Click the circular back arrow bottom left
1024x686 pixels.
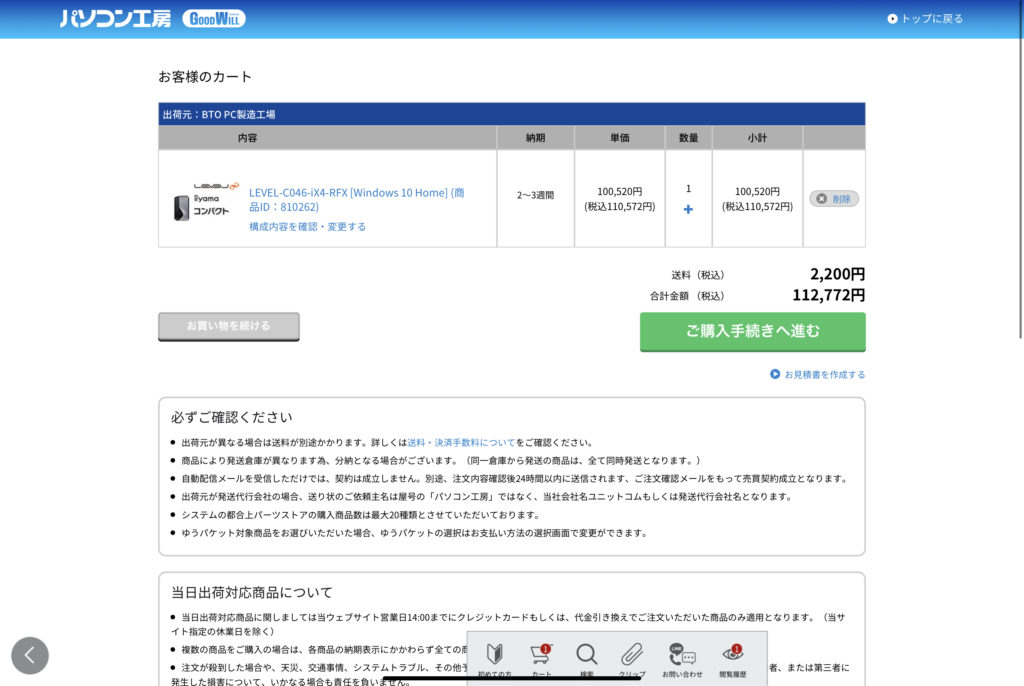tap(30, 655)
